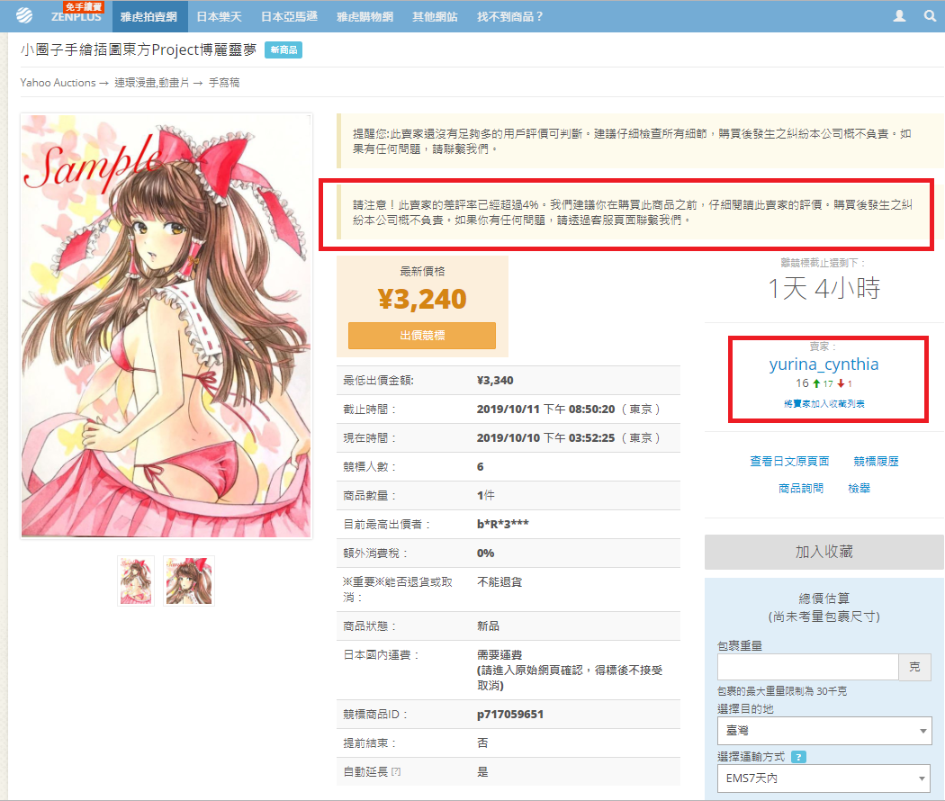Click the 請注意 seller negative rating warning
This screenshot has width=945, height=801.
[635, 213]
